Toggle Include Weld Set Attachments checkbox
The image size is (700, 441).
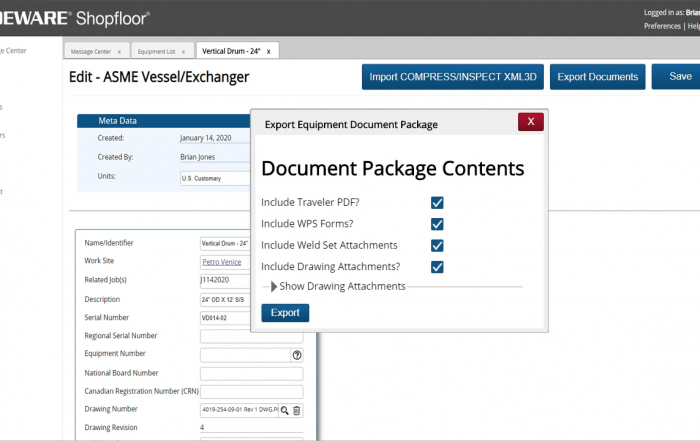(437, 245)
